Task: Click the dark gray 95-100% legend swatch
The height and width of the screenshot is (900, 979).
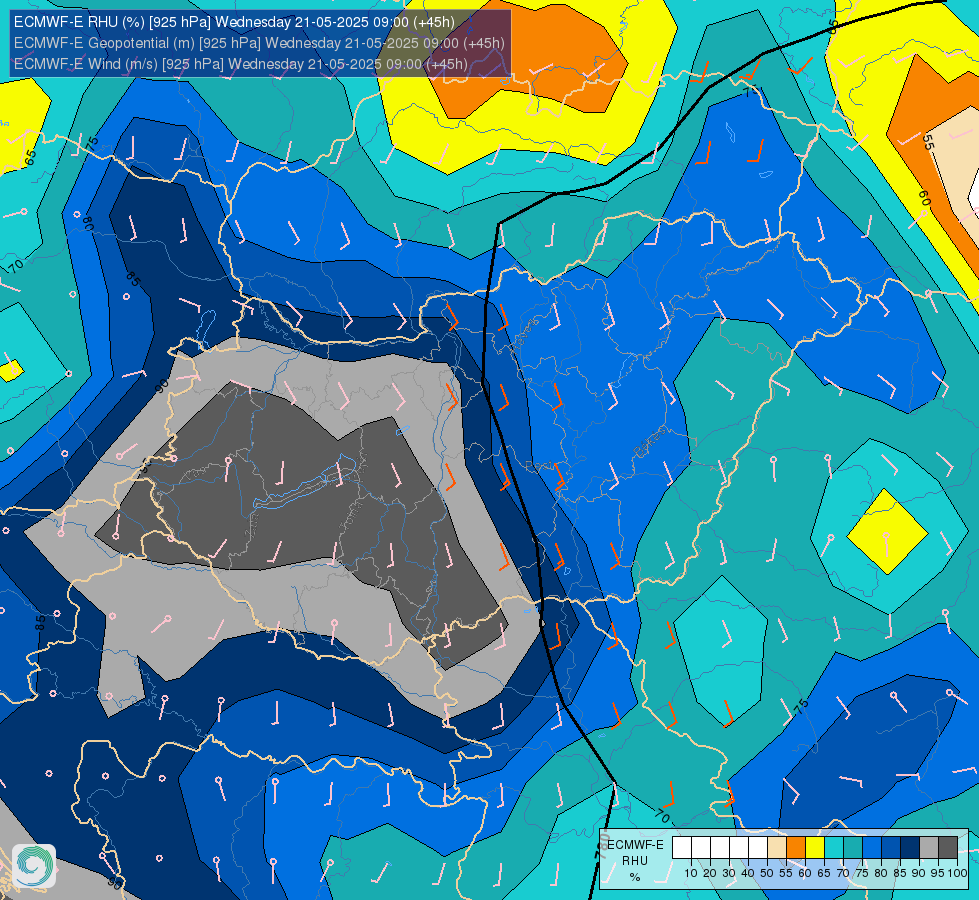Action: point(948,848)
